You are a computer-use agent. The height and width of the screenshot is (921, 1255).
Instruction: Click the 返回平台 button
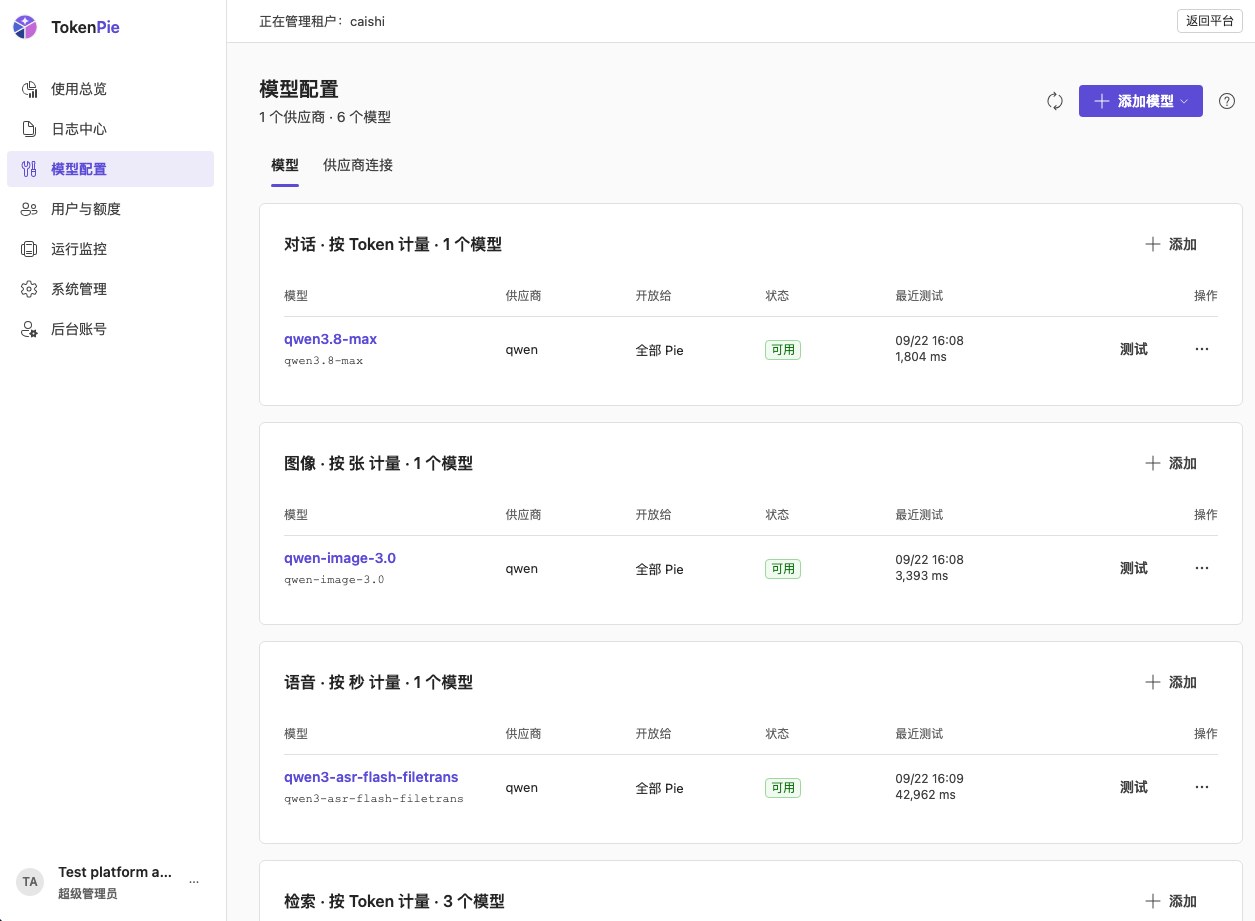point(1209,21)
